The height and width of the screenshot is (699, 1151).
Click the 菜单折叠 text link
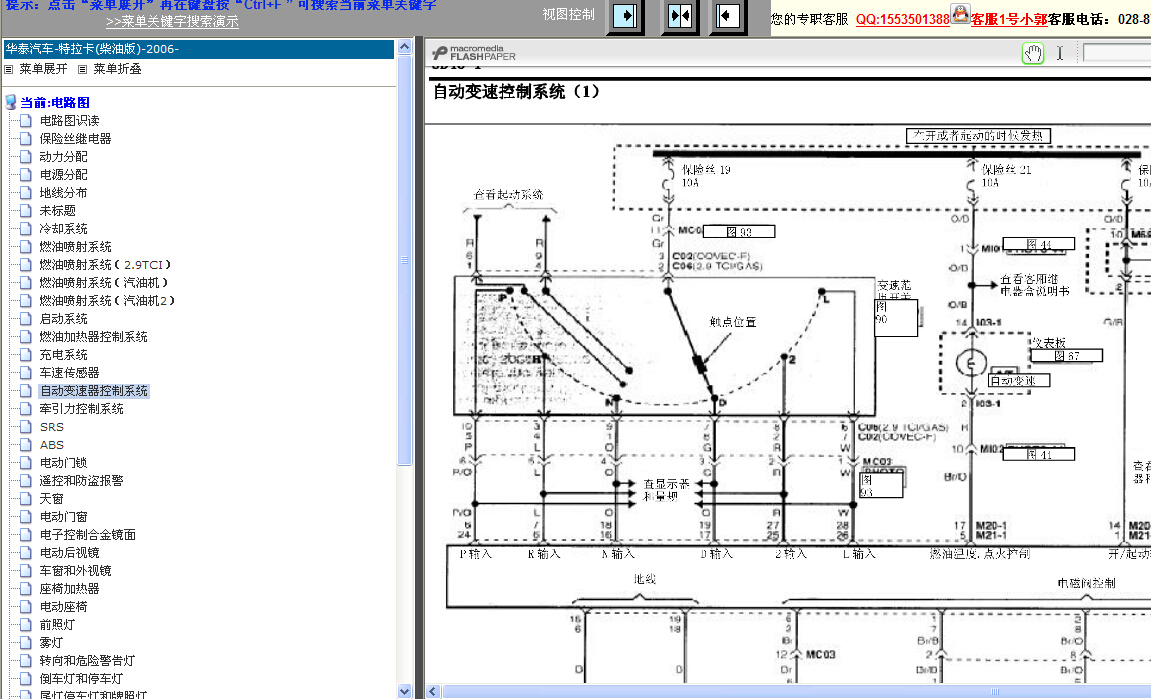117,69
